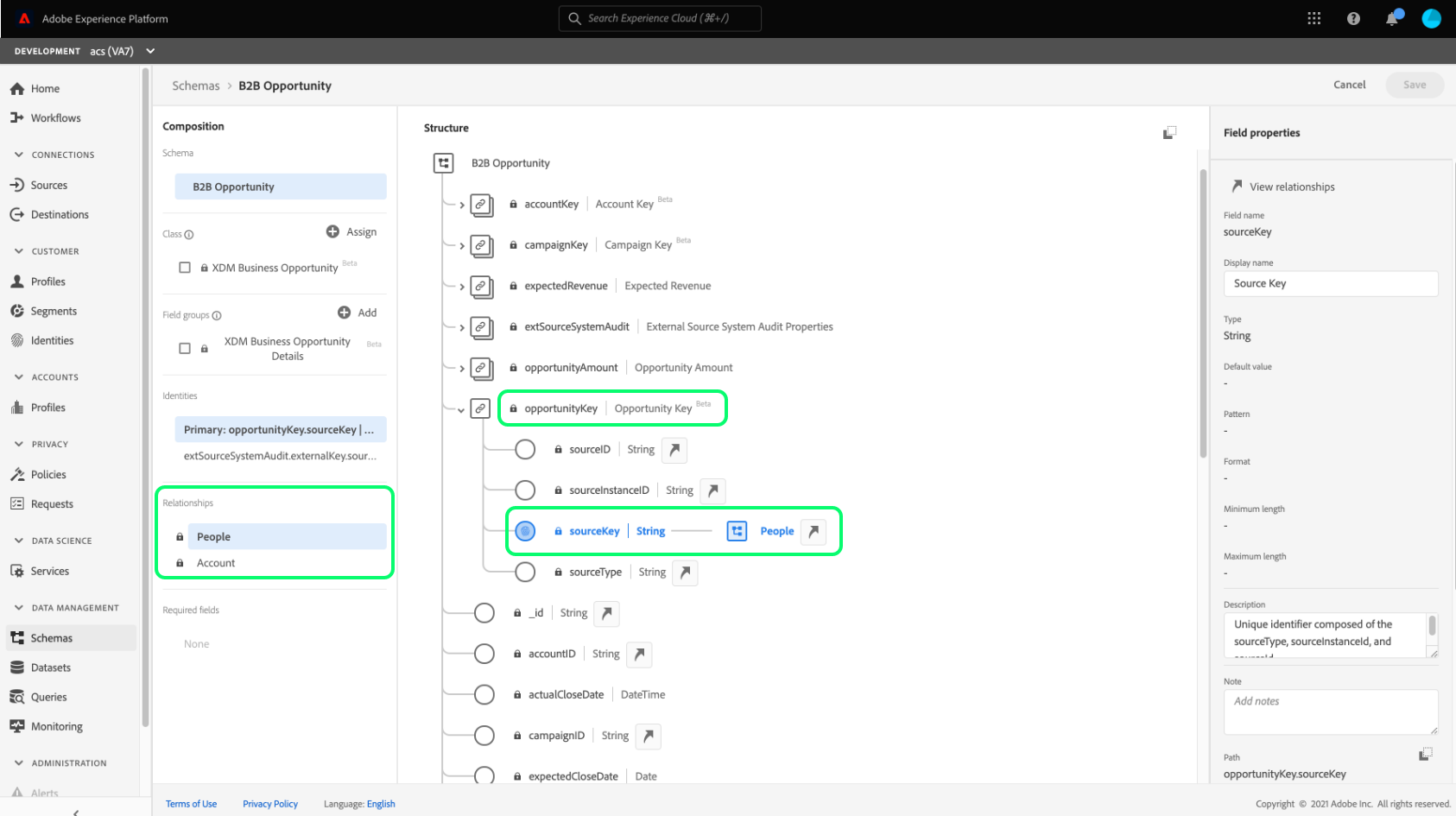Open relationship arrow next to sourceType
Image resolution: width=1456 pixels, height=816 pixels.
pyautogui.click(x=685, y=572)
